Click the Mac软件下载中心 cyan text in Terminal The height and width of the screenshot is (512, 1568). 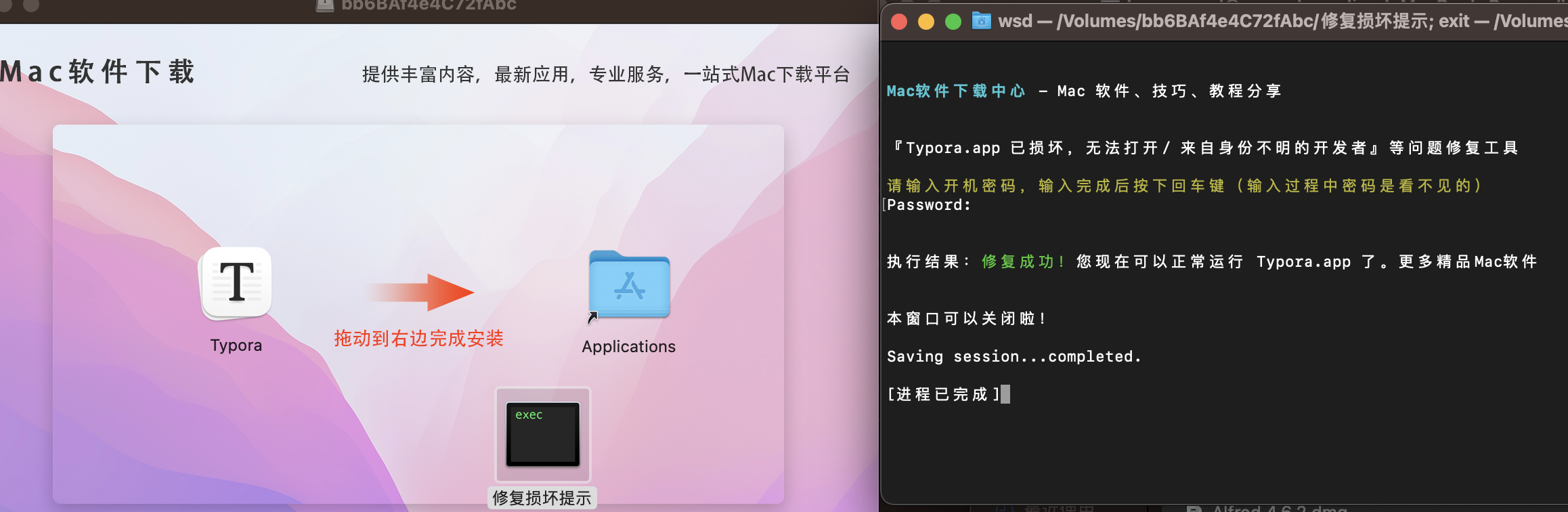pyautogui.click(x=956, y=91)
